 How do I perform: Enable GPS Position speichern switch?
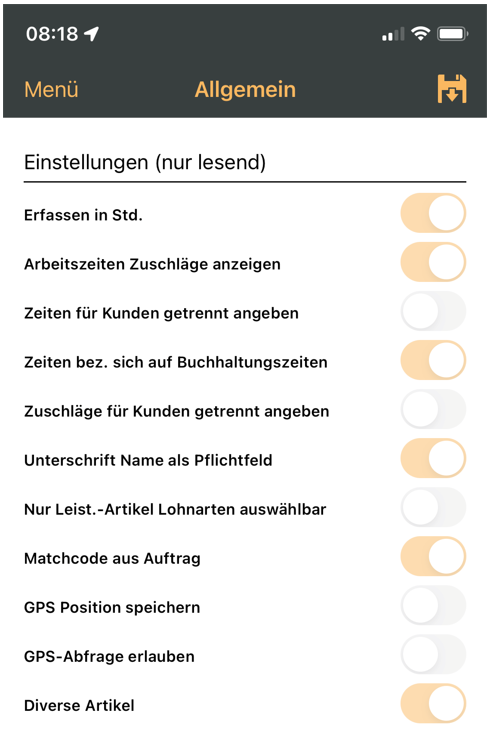click(x=433, y=605)
